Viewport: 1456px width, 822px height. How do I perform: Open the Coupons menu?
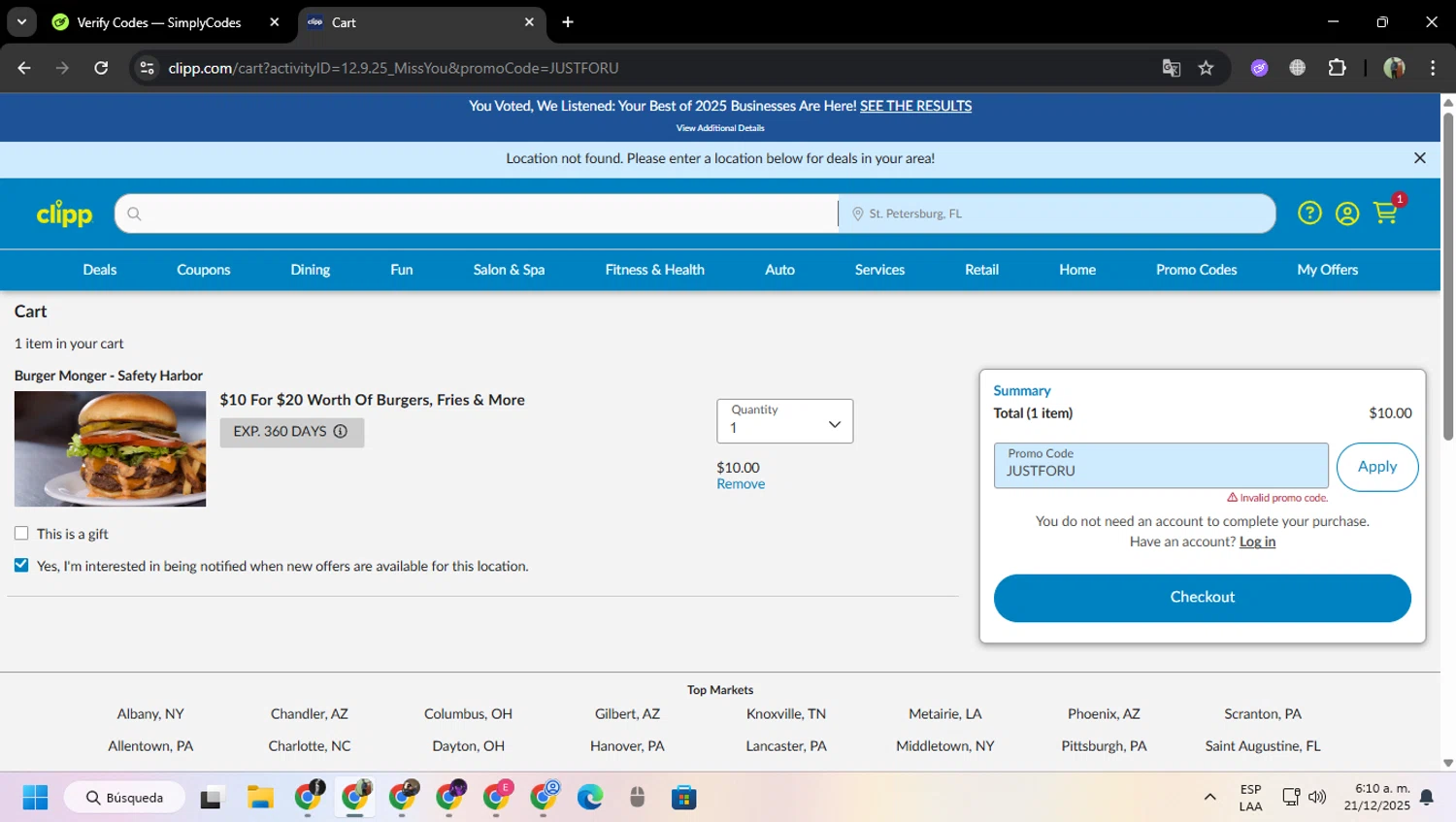click(203, 270)
